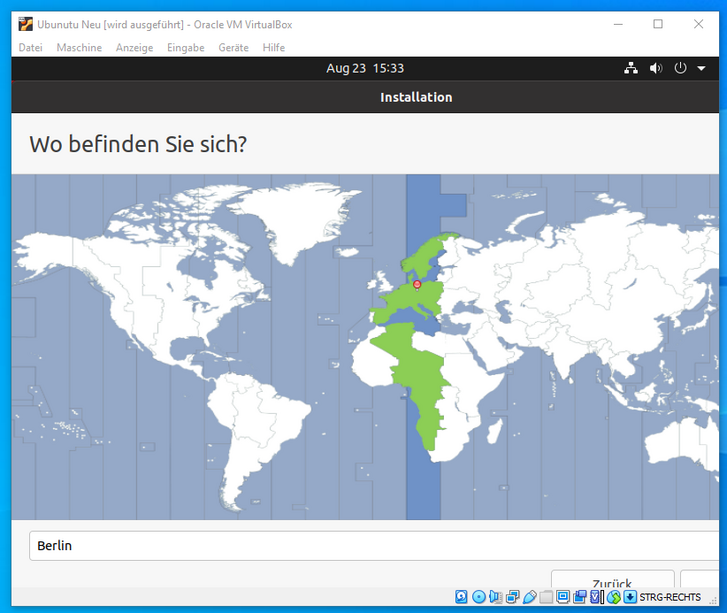Open the Hilfe menu

pos(273,47)
